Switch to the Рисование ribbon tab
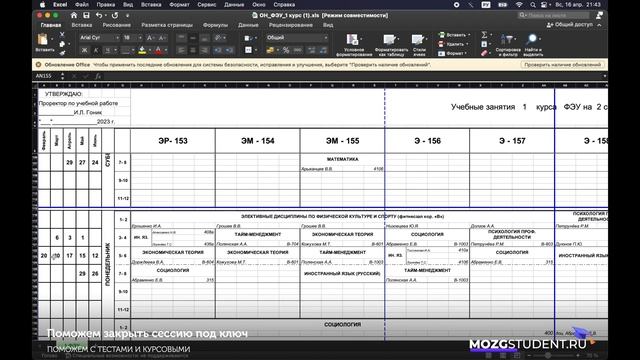640x360 pixels. tap(117, 25)
